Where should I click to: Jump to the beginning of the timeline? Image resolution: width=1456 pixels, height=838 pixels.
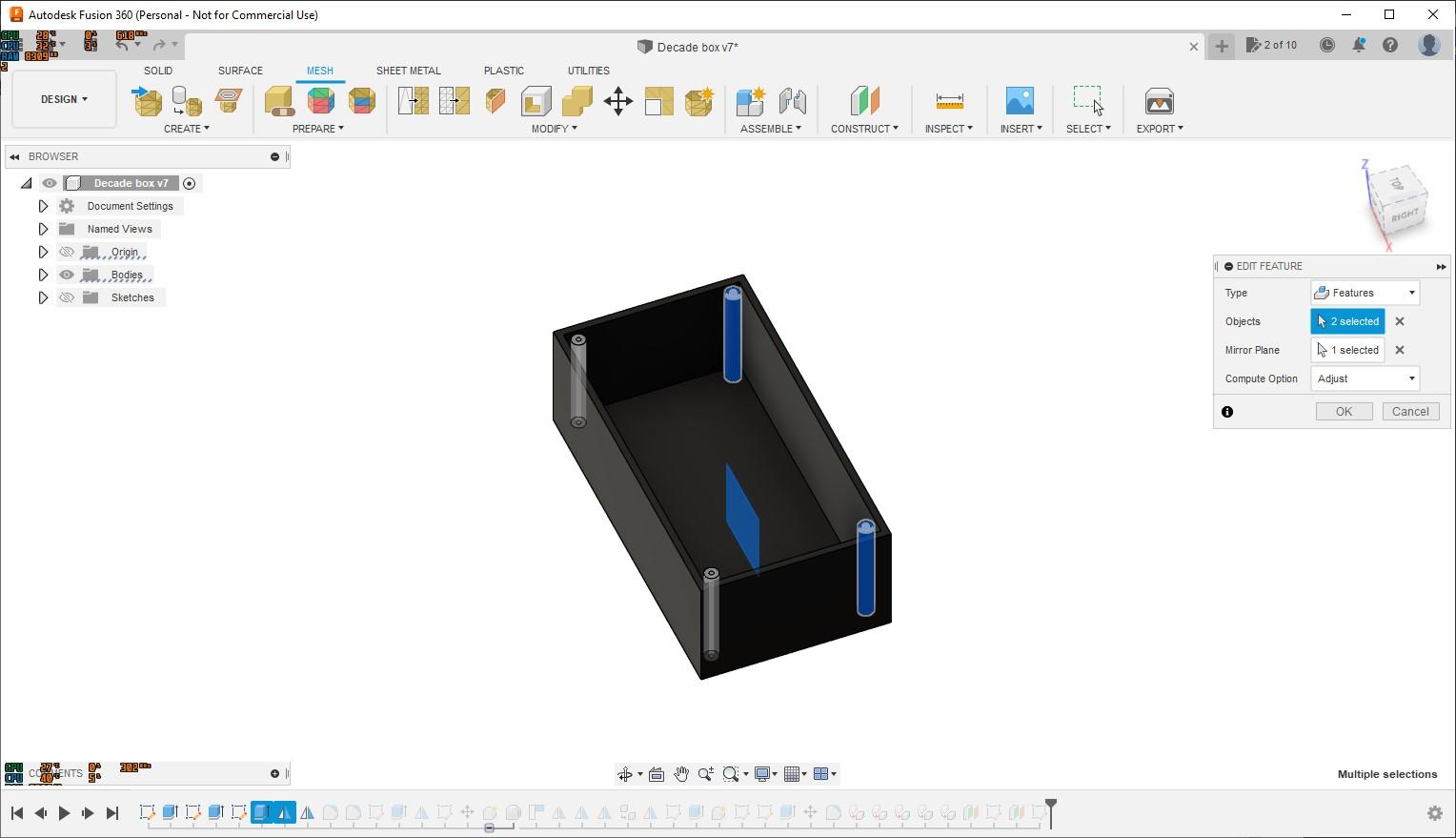16,813
